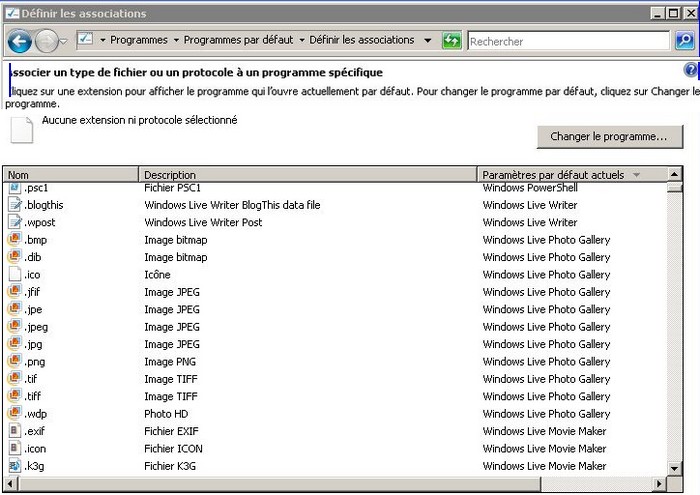The height and width of the screenshot is (495, 700).
Task: Click the Fichier K3G description
Action: click(x=170, y=466)
